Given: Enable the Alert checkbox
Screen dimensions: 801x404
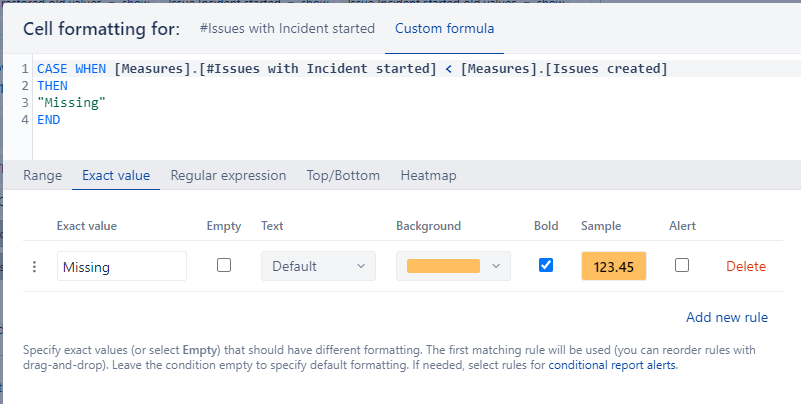Looking at the screenshot, I should point(682,265).
